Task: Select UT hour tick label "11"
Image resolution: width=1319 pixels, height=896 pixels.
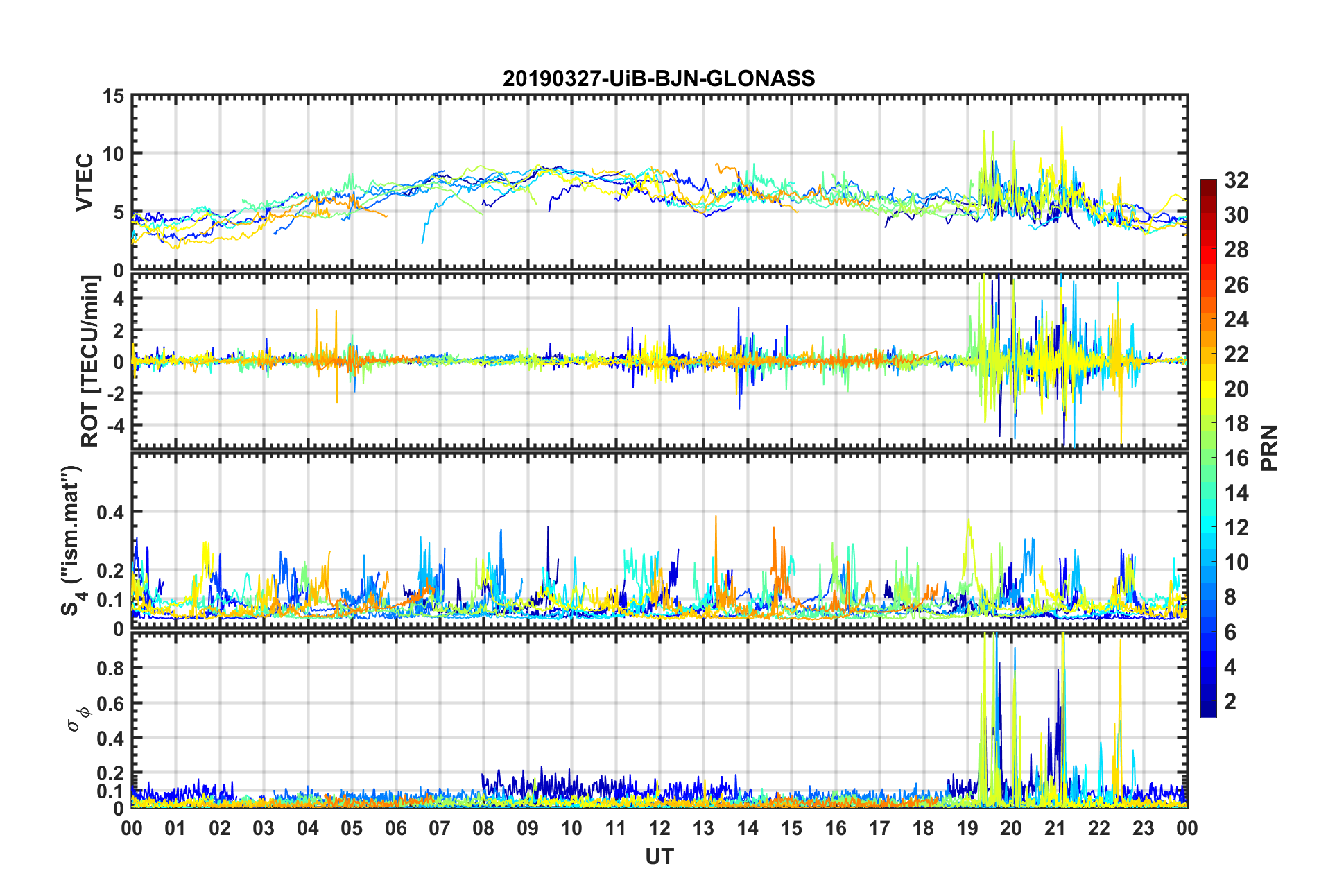Action: [616, 828]
